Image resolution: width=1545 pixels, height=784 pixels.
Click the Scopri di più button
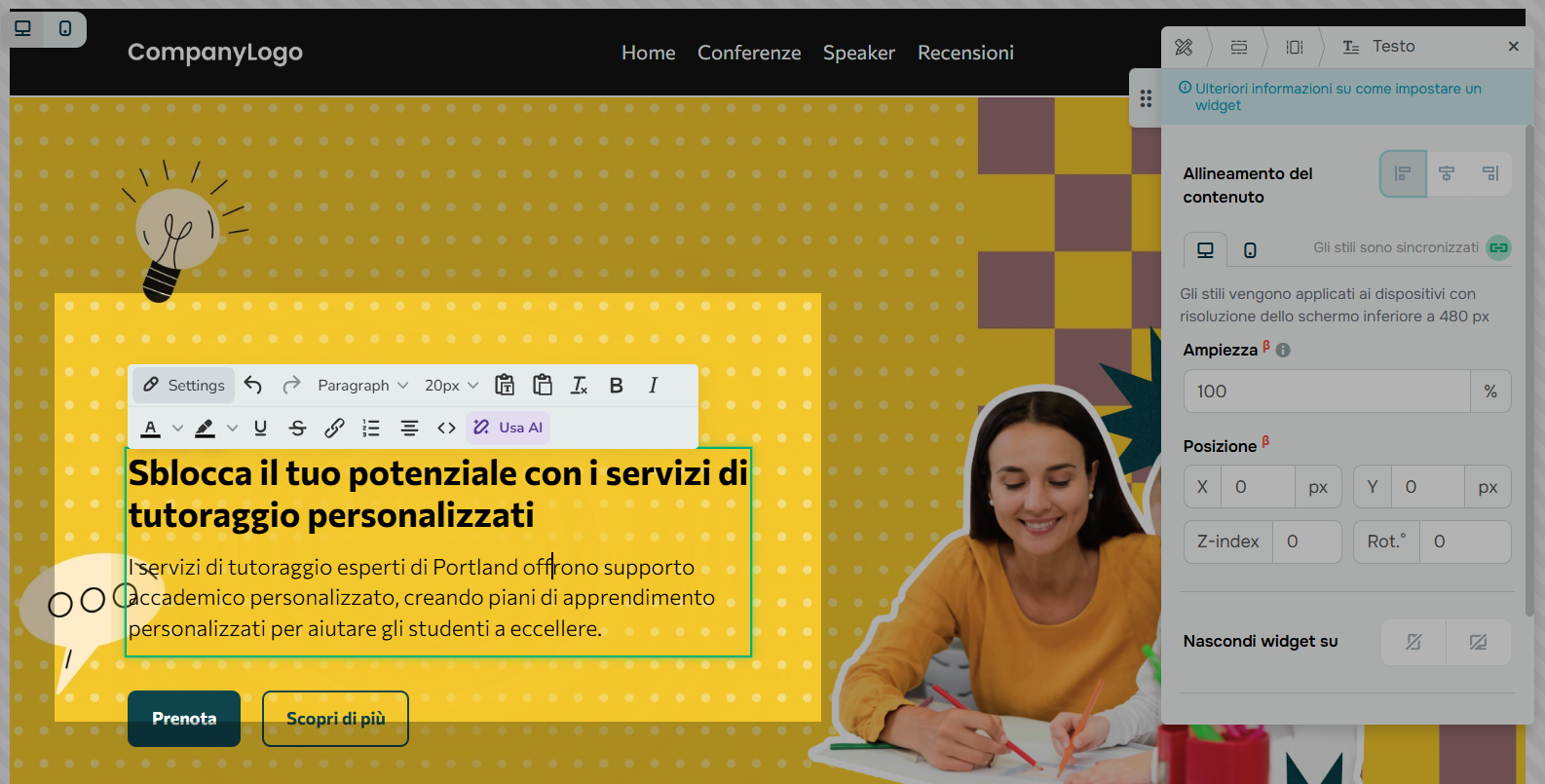(x=335, y=719)
